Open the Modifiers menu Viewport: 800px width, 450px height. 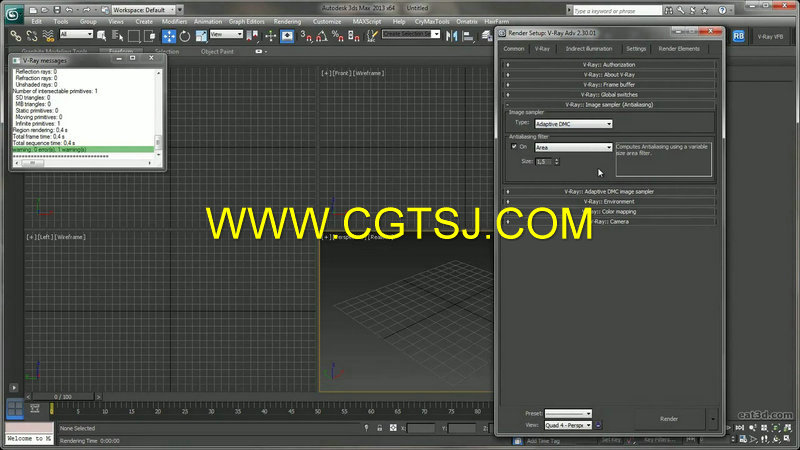tap(174, 21)
